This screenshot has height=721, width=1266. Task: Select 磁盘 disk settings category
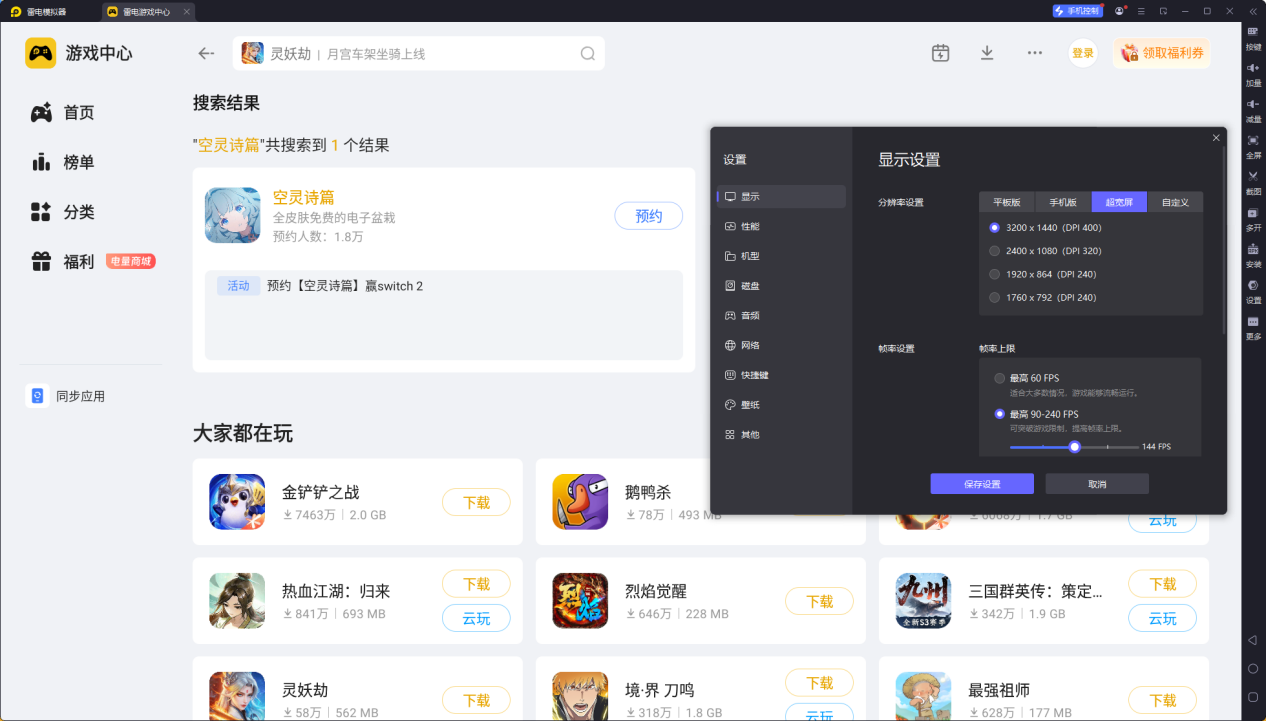click(782, 286)
